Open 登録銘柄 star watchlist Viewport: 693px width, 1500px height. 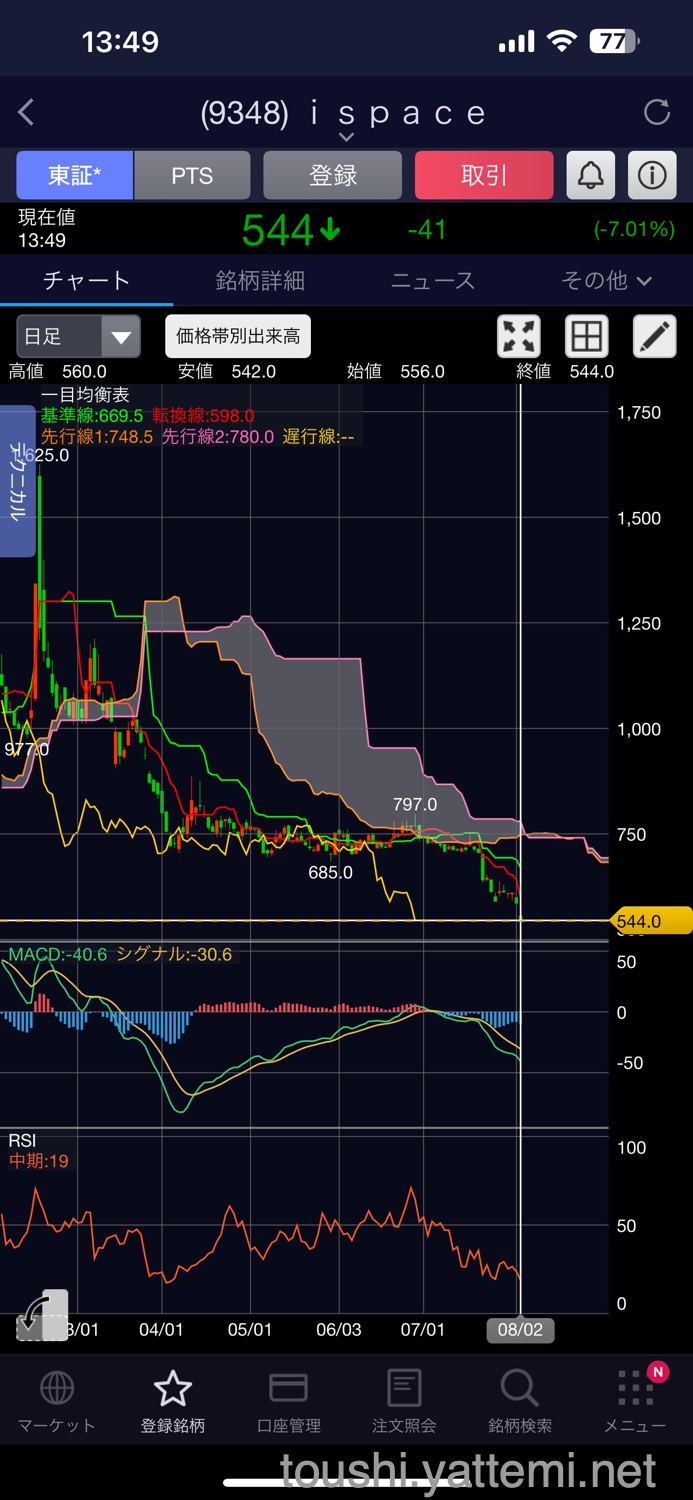pyautogui.click(x=173, y=1402)
